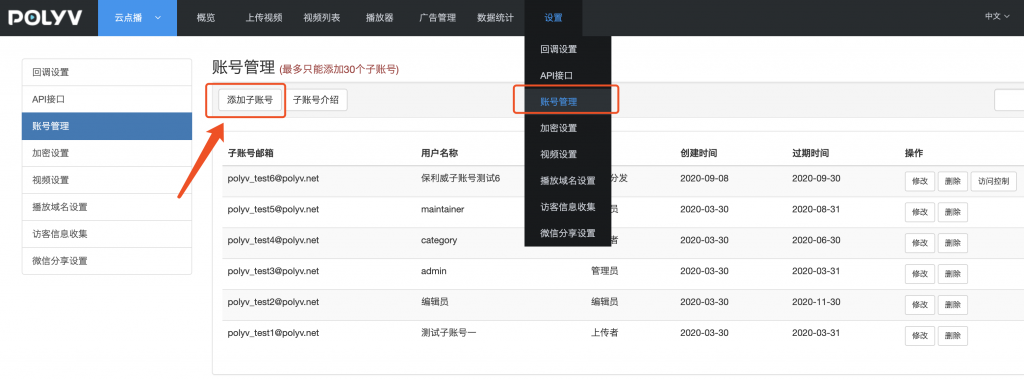Click 修改 for polyv_test4@polyv.net

920,243
